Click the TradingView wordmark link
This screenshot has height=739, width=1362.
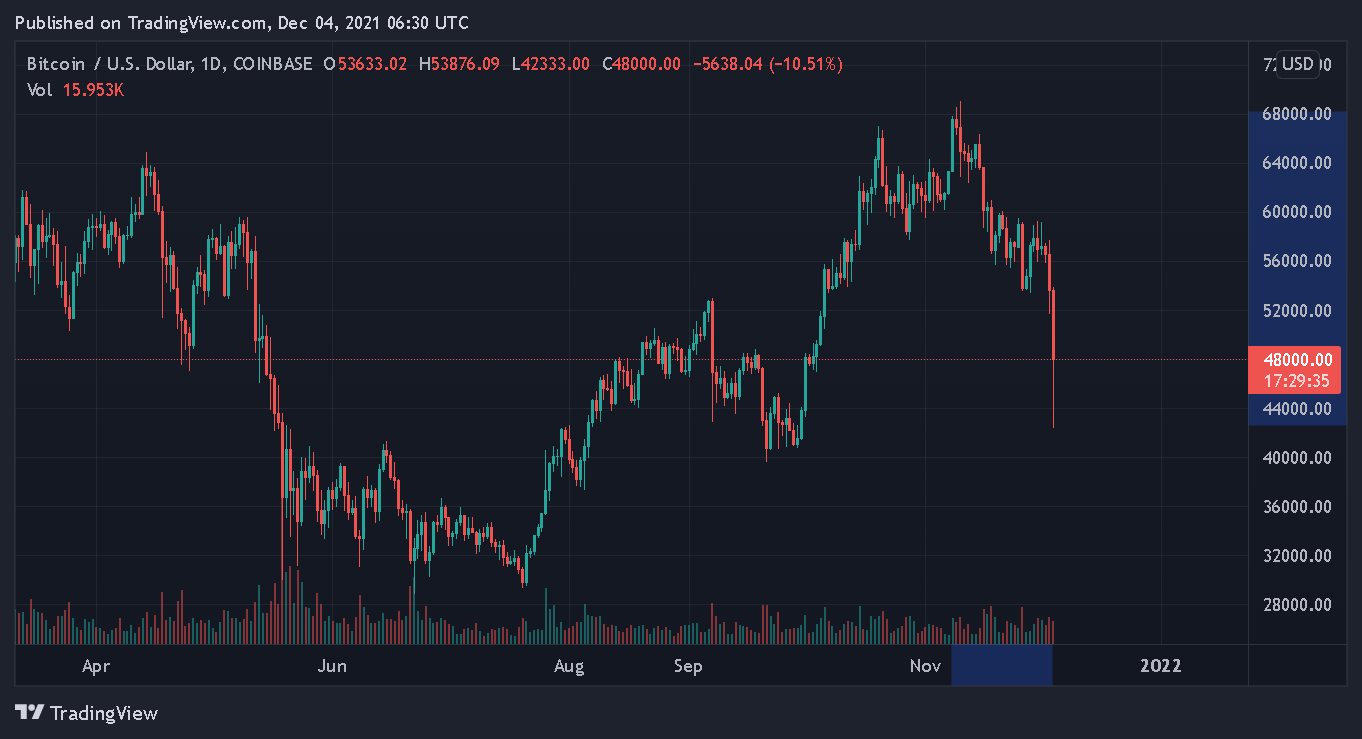pos(104,713)
